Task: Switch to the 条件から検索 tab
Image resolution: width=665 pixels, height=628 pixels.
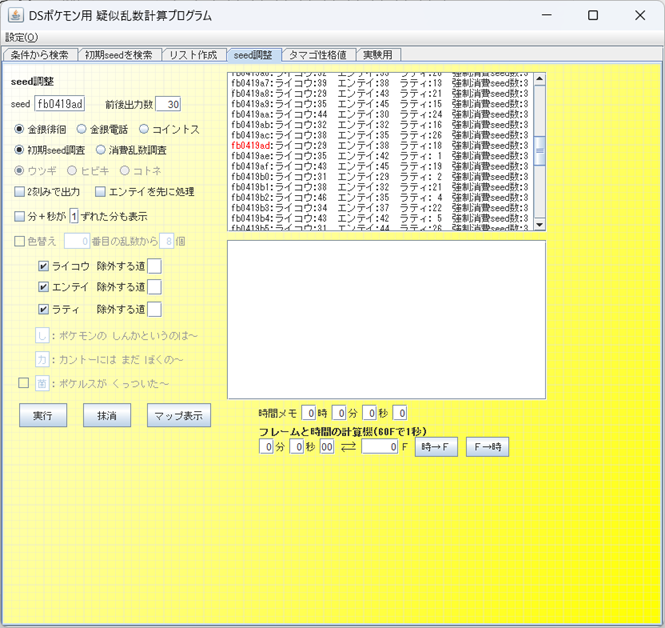Action: click(39, 55)
